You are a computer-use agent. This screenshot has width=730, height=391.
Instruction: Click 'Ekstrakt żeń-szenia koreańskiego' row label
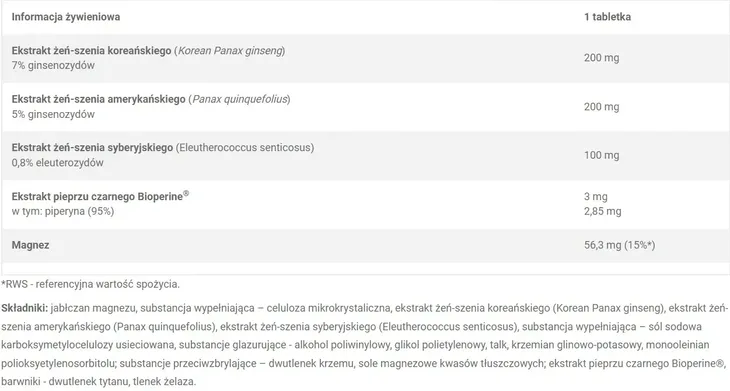click(x=91, y=50)
